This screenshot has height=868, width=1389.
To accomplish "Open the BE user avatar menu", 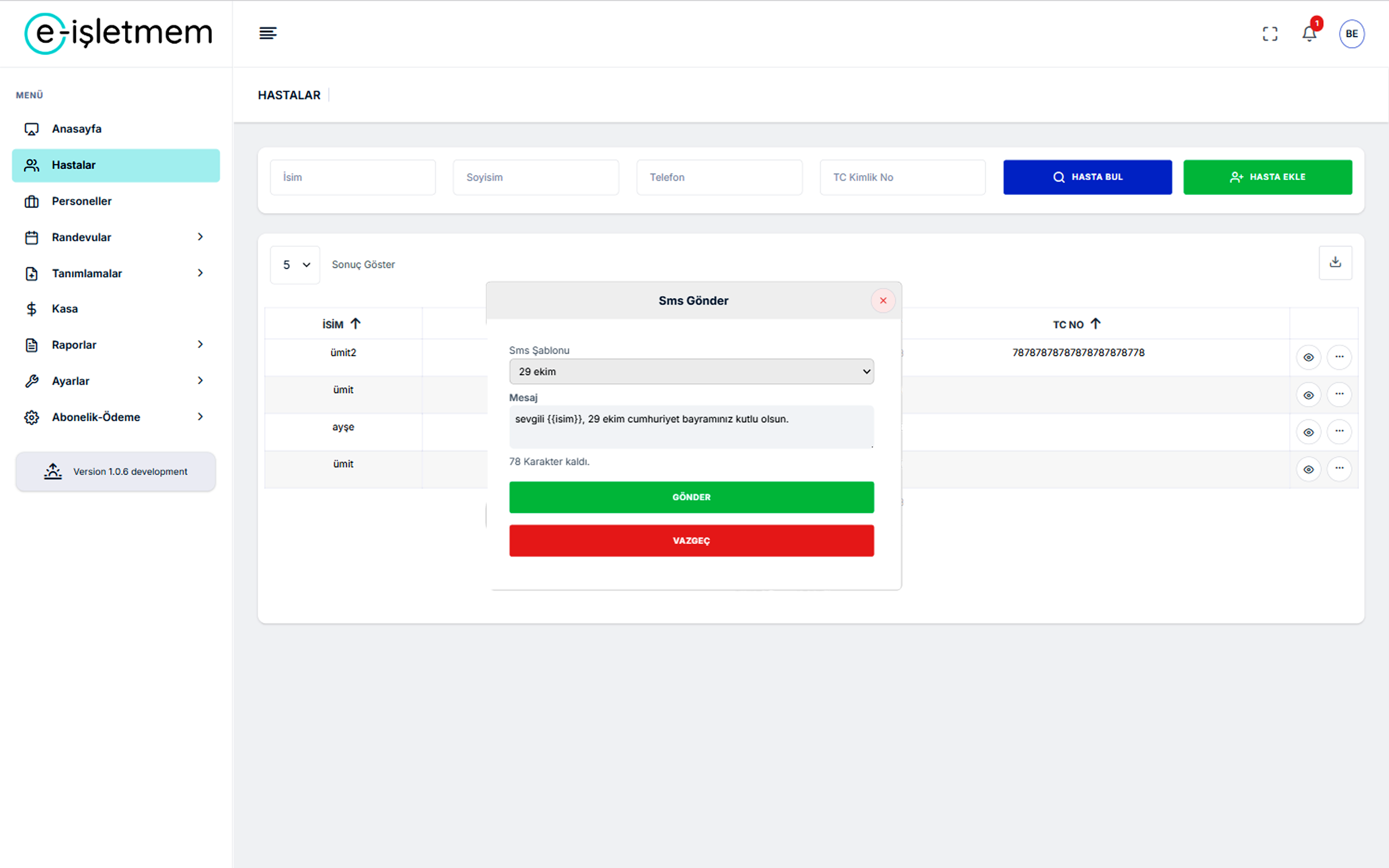I will tap(1351, 34).
